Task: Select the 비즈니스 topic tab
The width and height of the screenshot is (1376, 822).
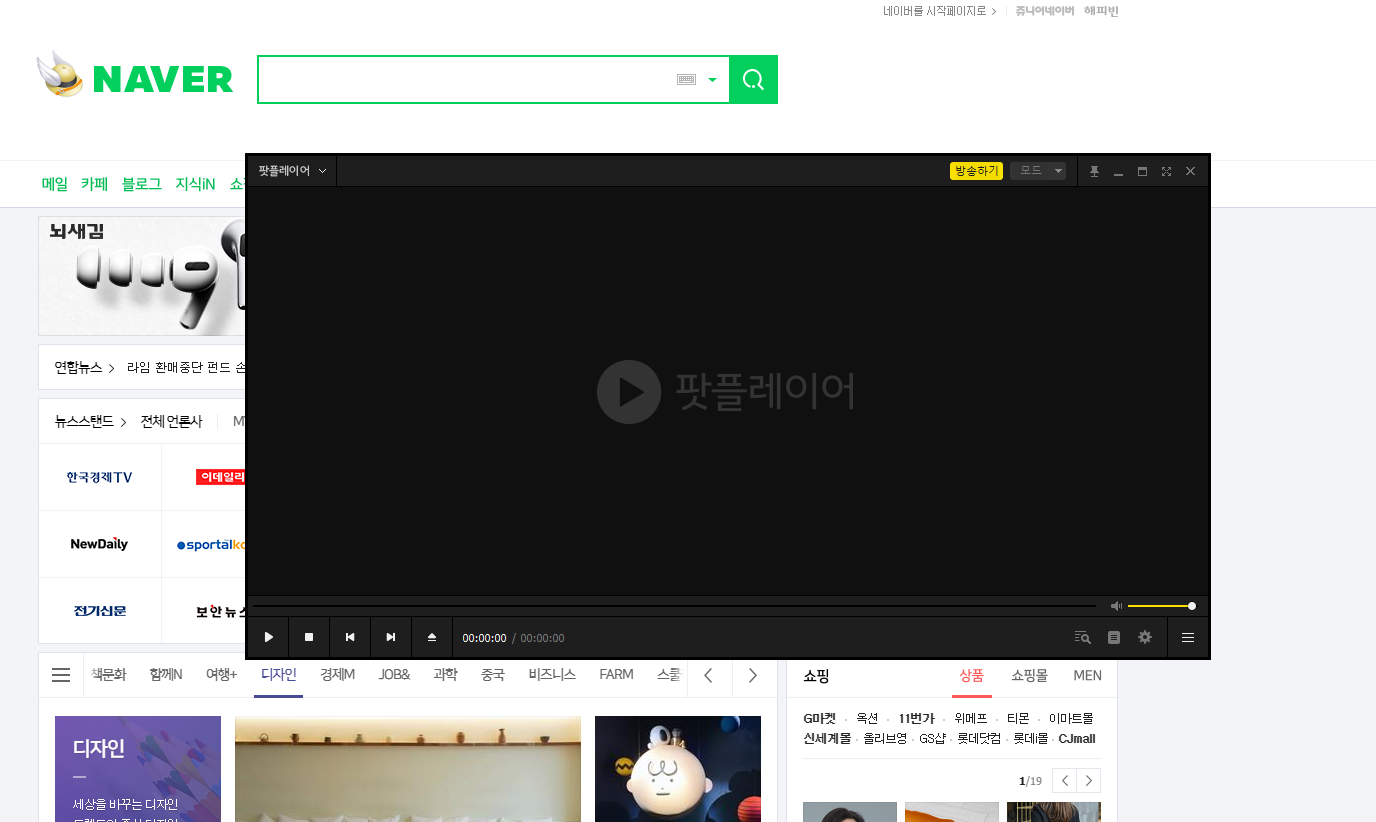Action: 552,675
